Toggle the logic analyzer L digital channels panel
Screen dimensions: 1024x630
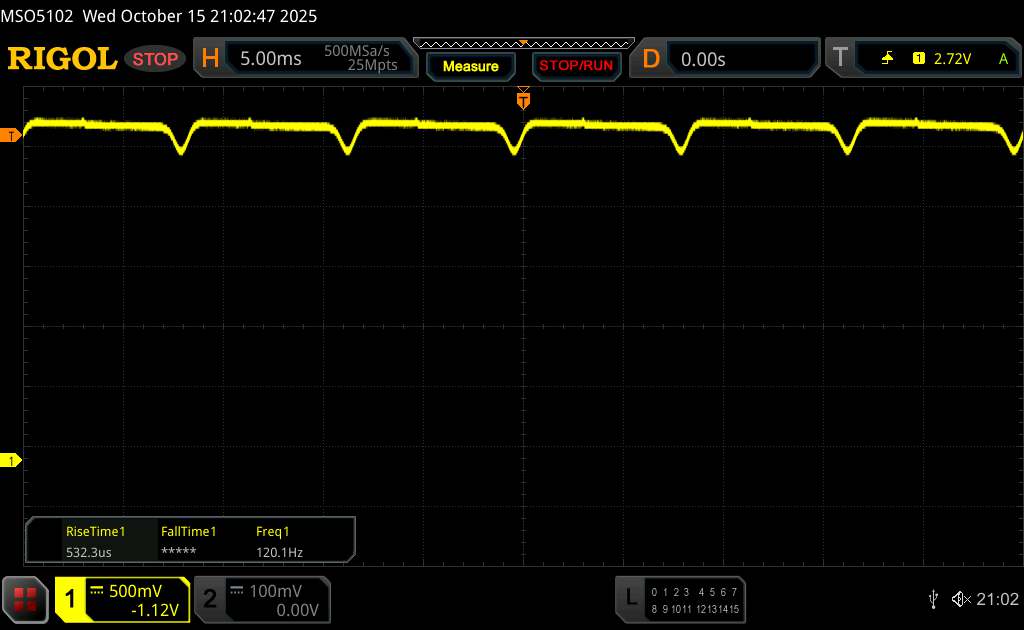681,599
